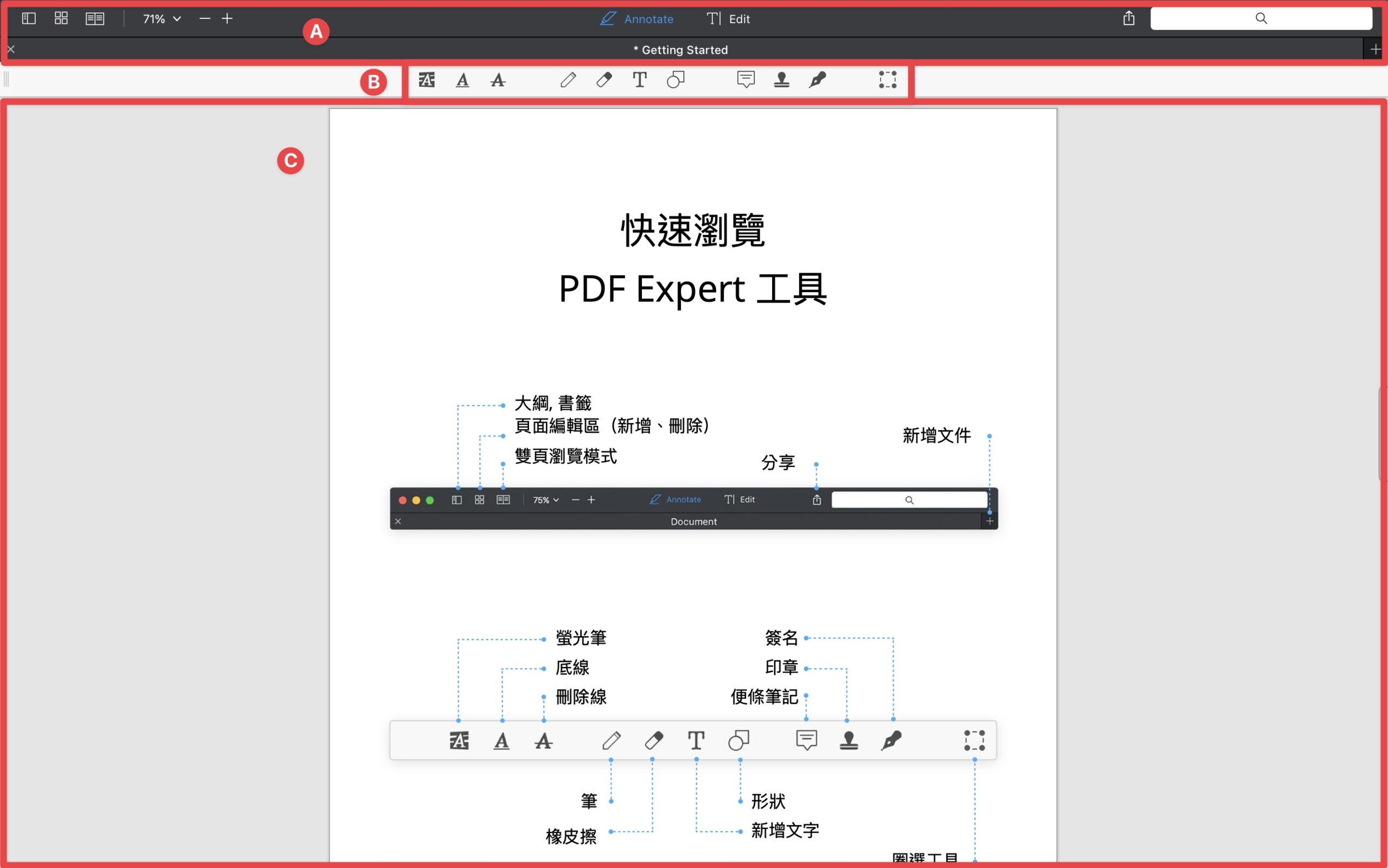
Task: Select the Stamp tool
Action: coord(781,80)
